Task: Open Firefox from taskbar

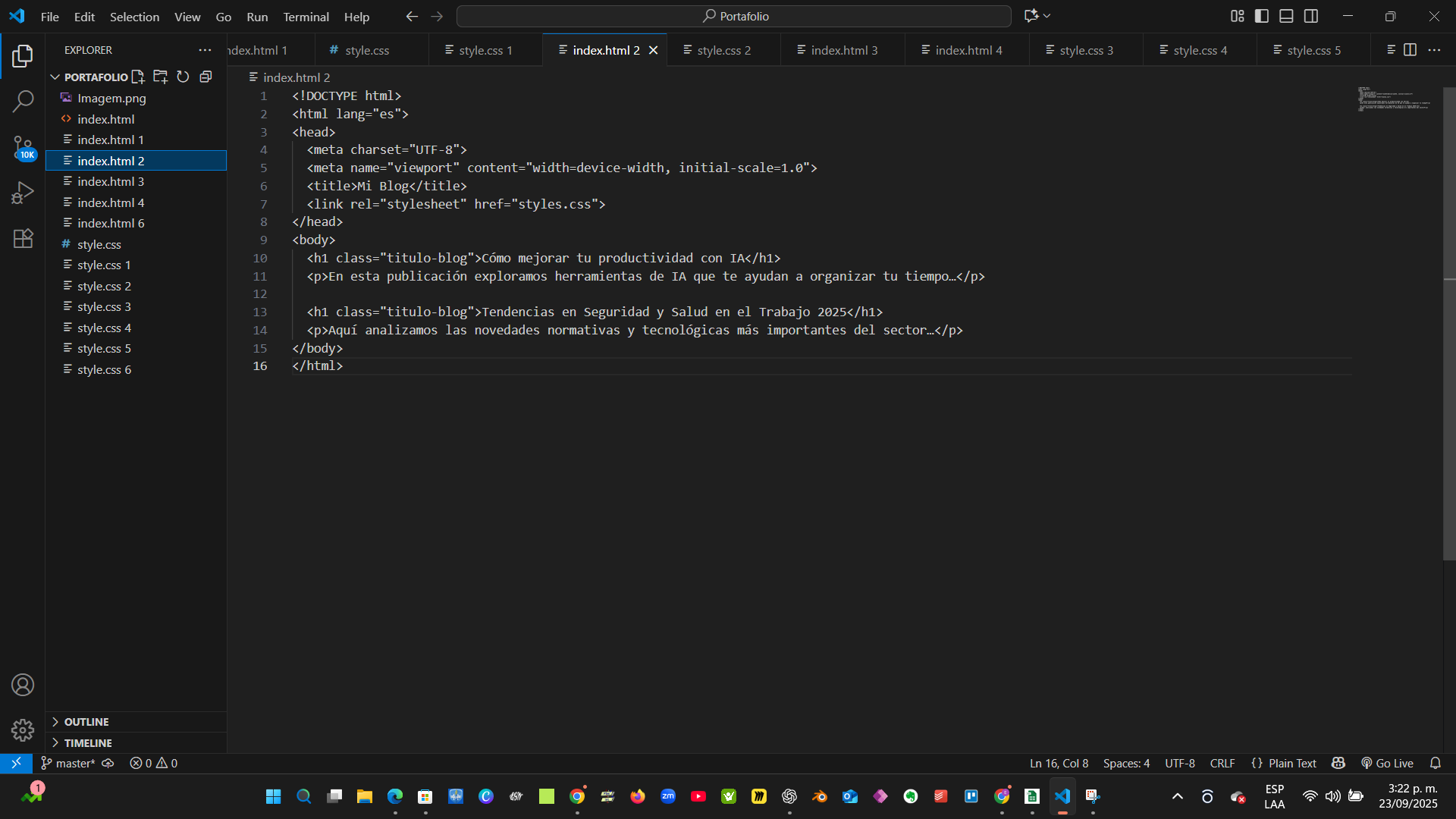Action: point(638,796)
